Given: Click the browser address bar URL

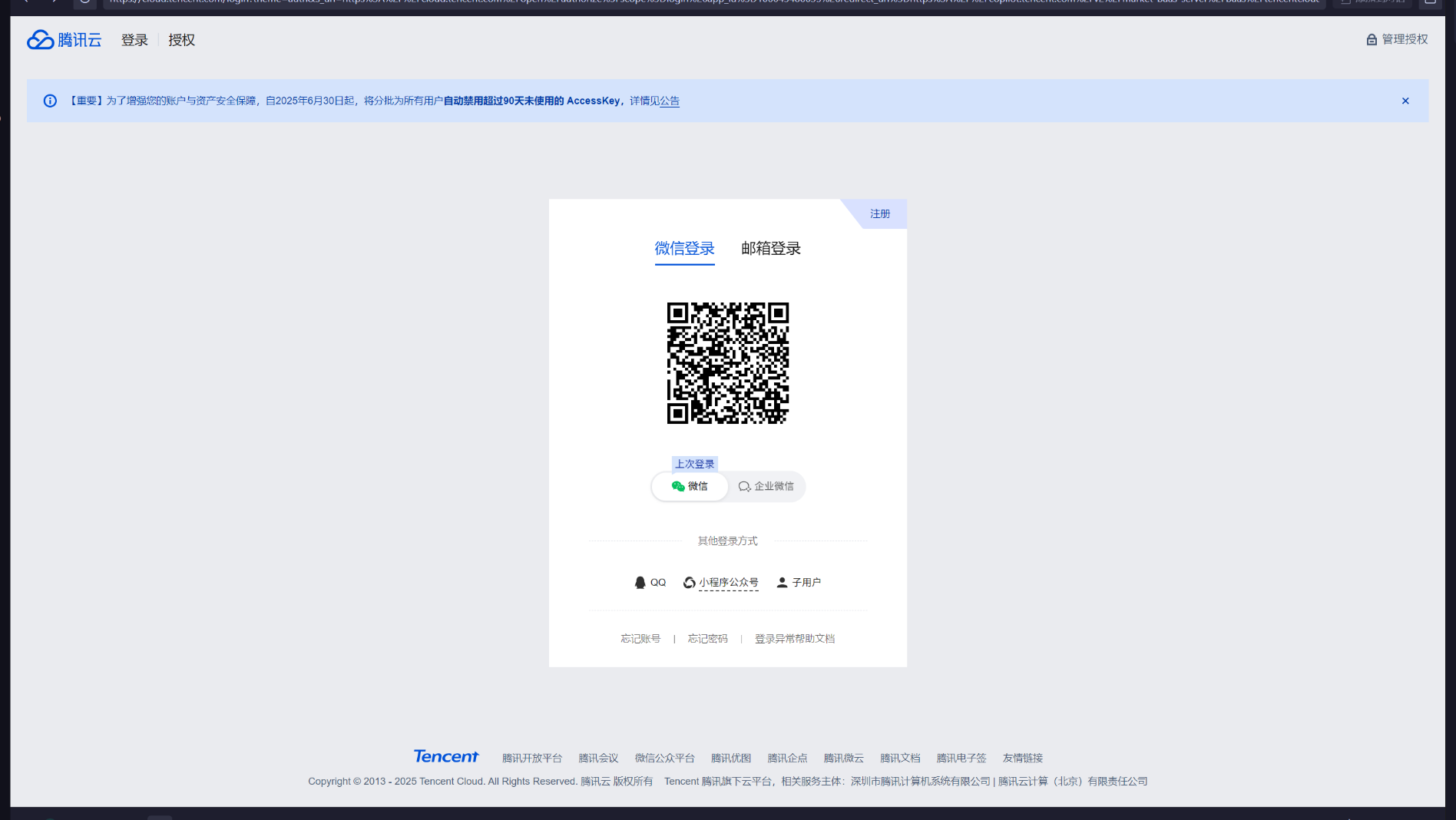Looking at the screenshot, I should pyautogui.click(x=714, y=2).
